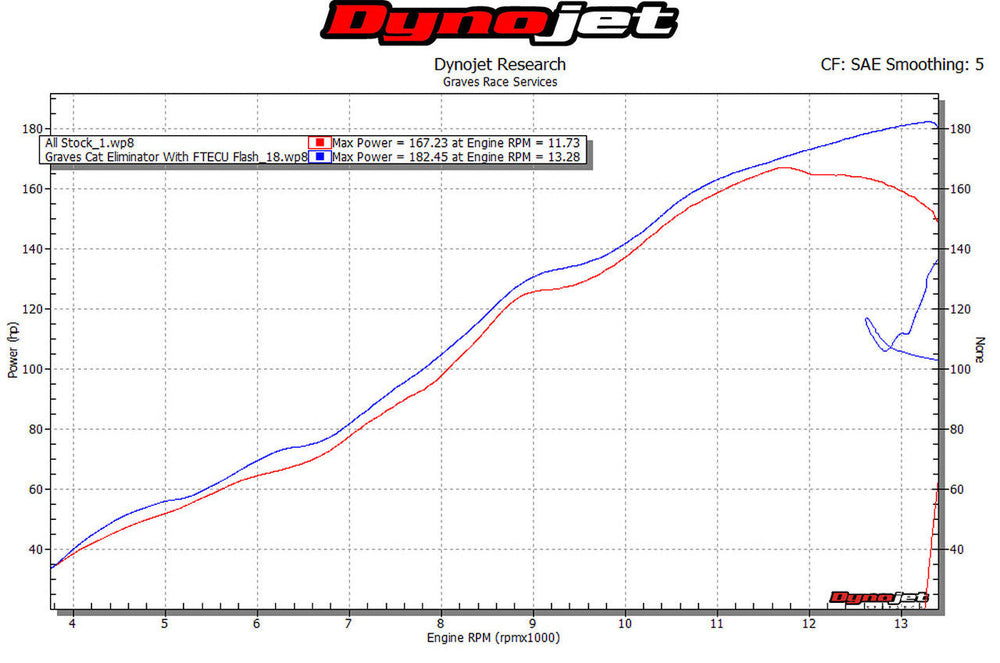
Task: Click the CF: SAE Smoothing: 5 label
Action: pyautogui.click(x=902, y=65)
